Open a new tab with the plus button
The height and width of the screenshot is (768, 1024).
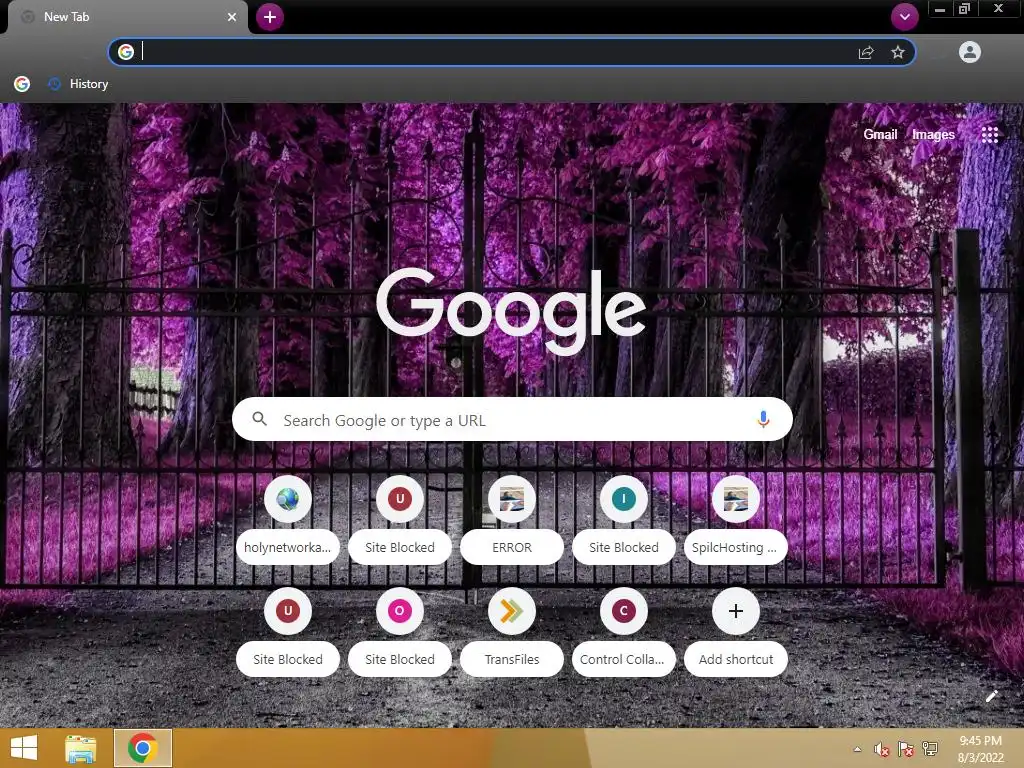pos(270,17)
